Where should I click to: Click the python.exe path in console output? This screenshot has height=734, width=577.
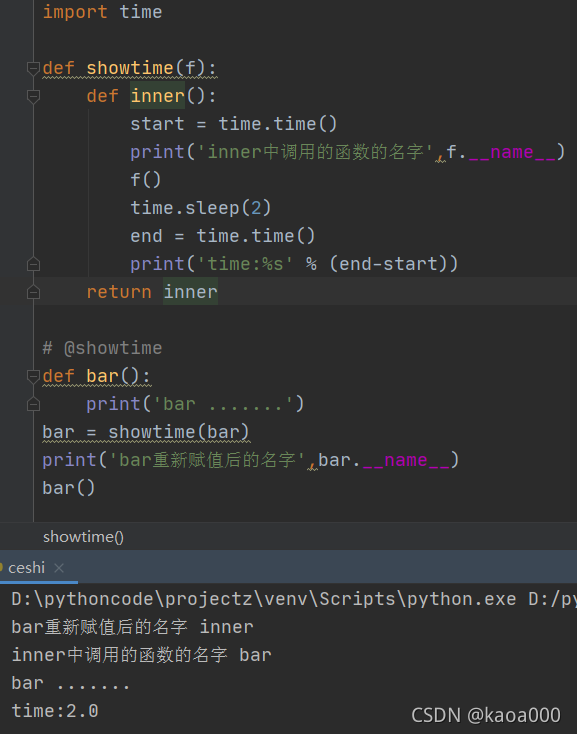coord(264,599)
